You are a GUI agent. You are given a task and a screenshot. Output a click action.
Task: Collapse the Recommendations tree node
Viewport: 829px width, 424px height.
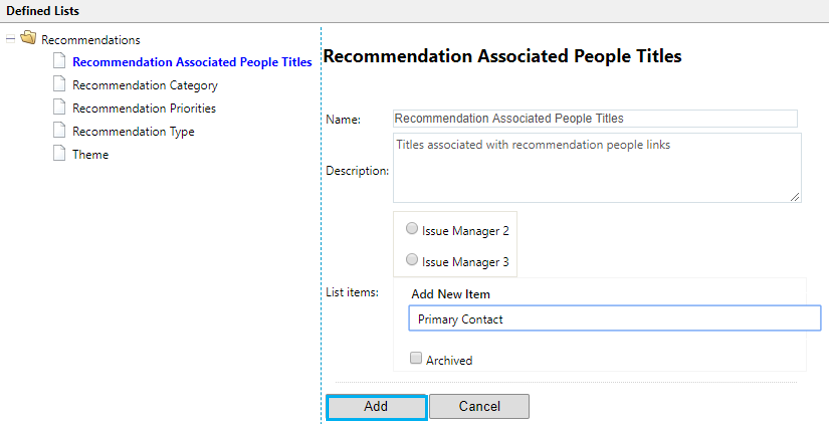[x=11, y=39]
